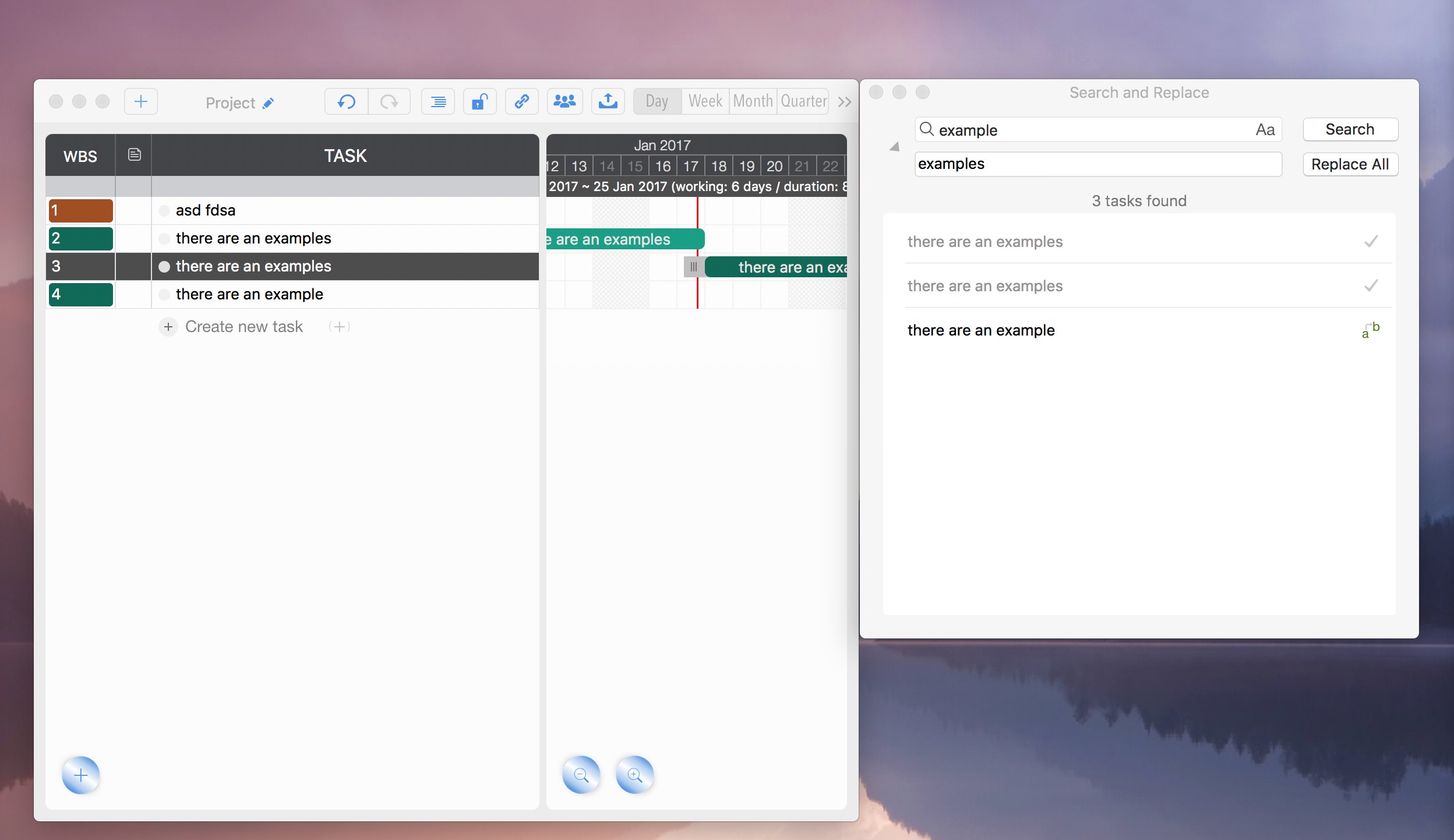Viewport: 1454px width, 840px height.
Task: Click the replace text field containing examples
Action: click(x=1097, y=164)
